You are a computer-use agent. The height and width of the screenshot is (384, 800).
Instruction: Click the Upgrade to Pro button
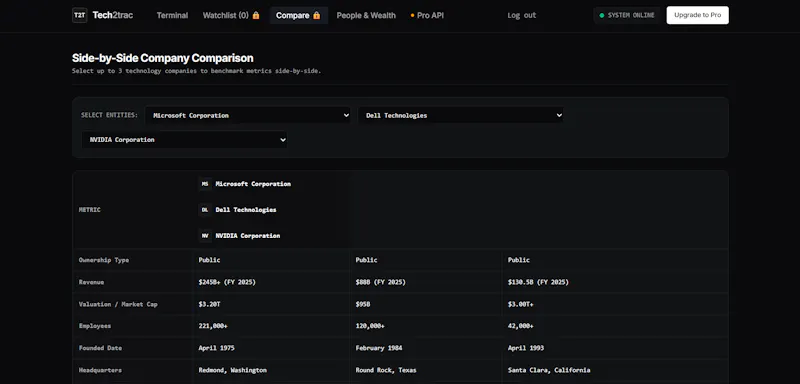tap(697, 15)
